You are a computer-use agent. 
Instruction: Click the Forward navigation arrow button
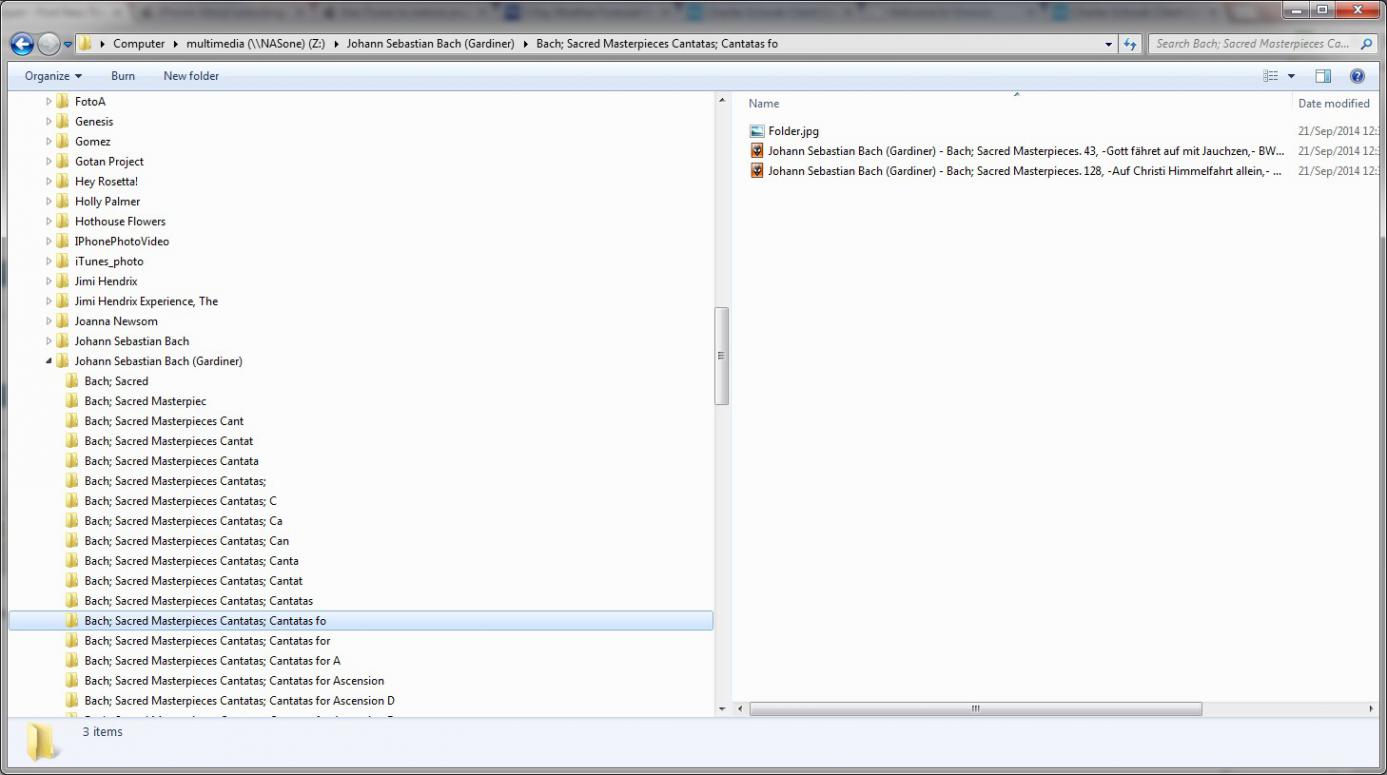click(x=49, y=44)
